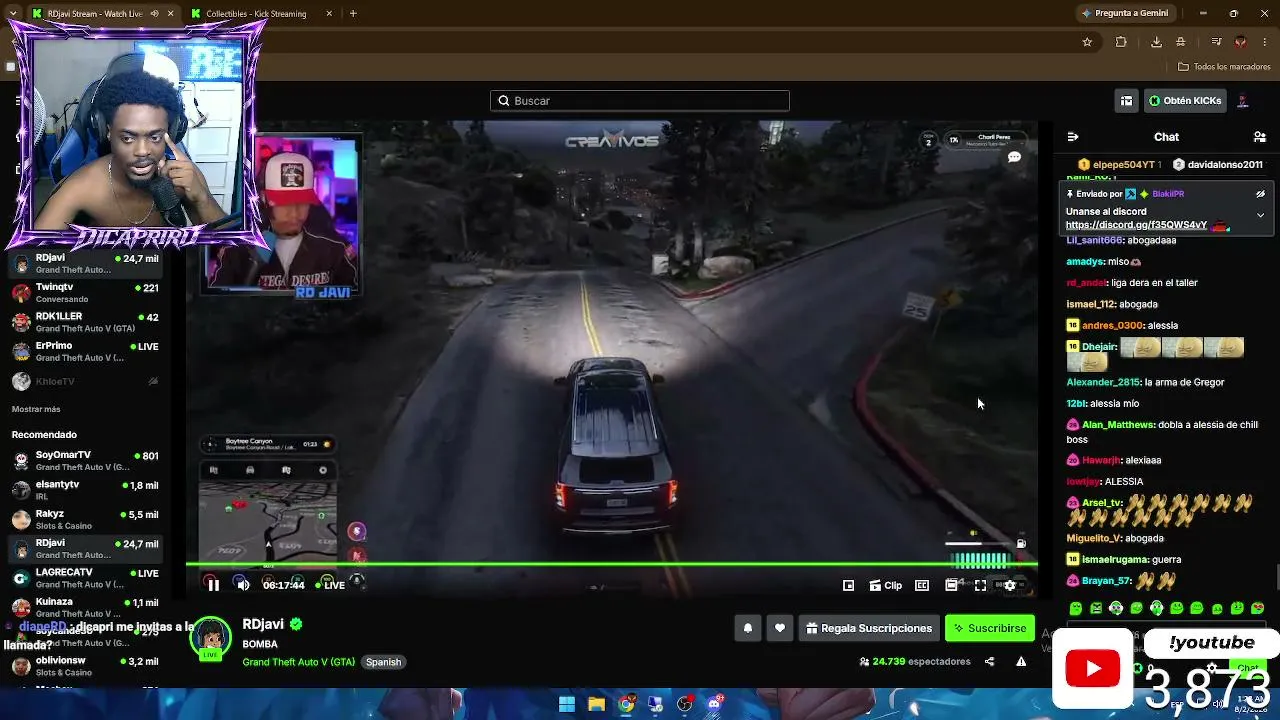Open the browser extensions puzzle icon
Screen dimensions: 1280x720
[x=1121, y=42]
